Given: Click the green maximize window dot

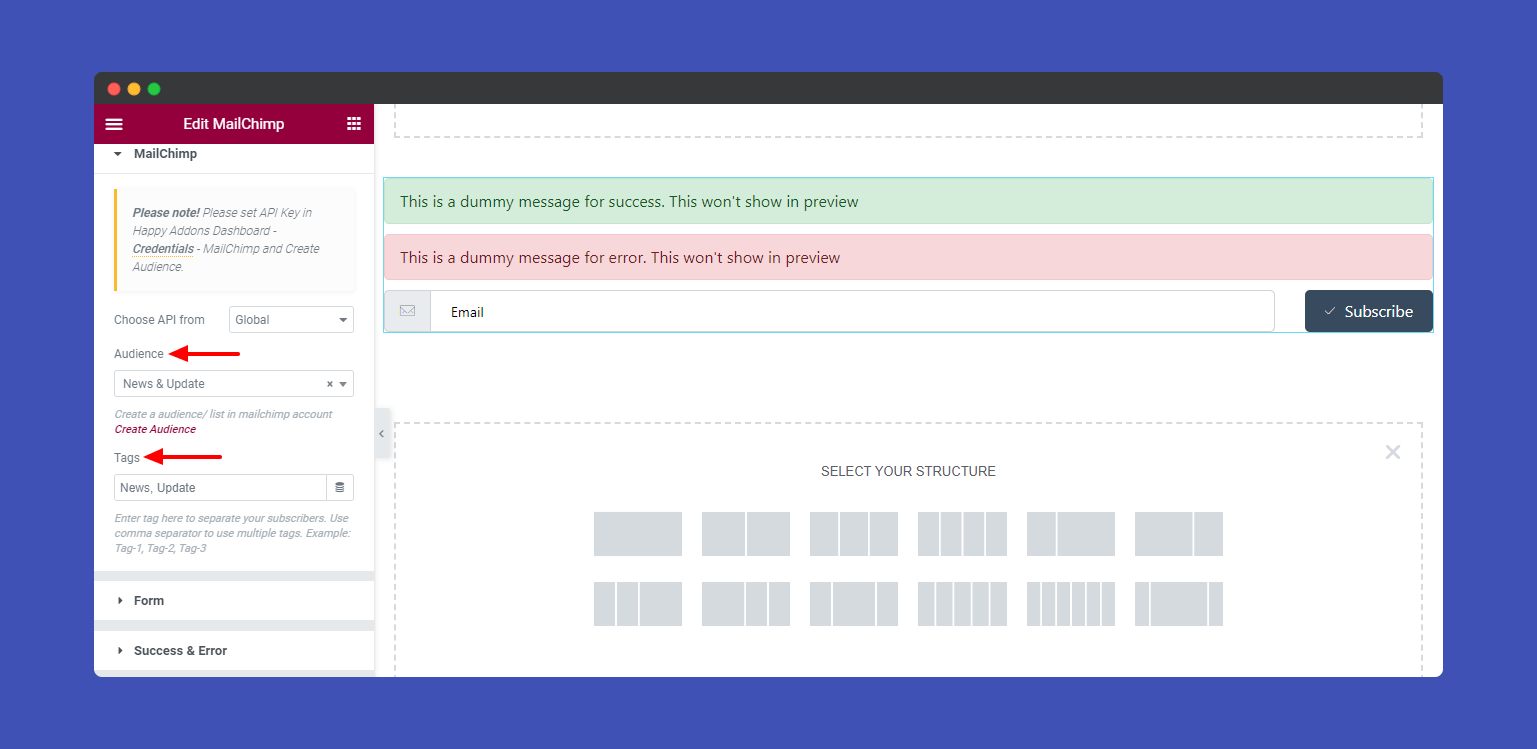Looking at the screenshot, I should pyautogui.click(x=154, y=89).
